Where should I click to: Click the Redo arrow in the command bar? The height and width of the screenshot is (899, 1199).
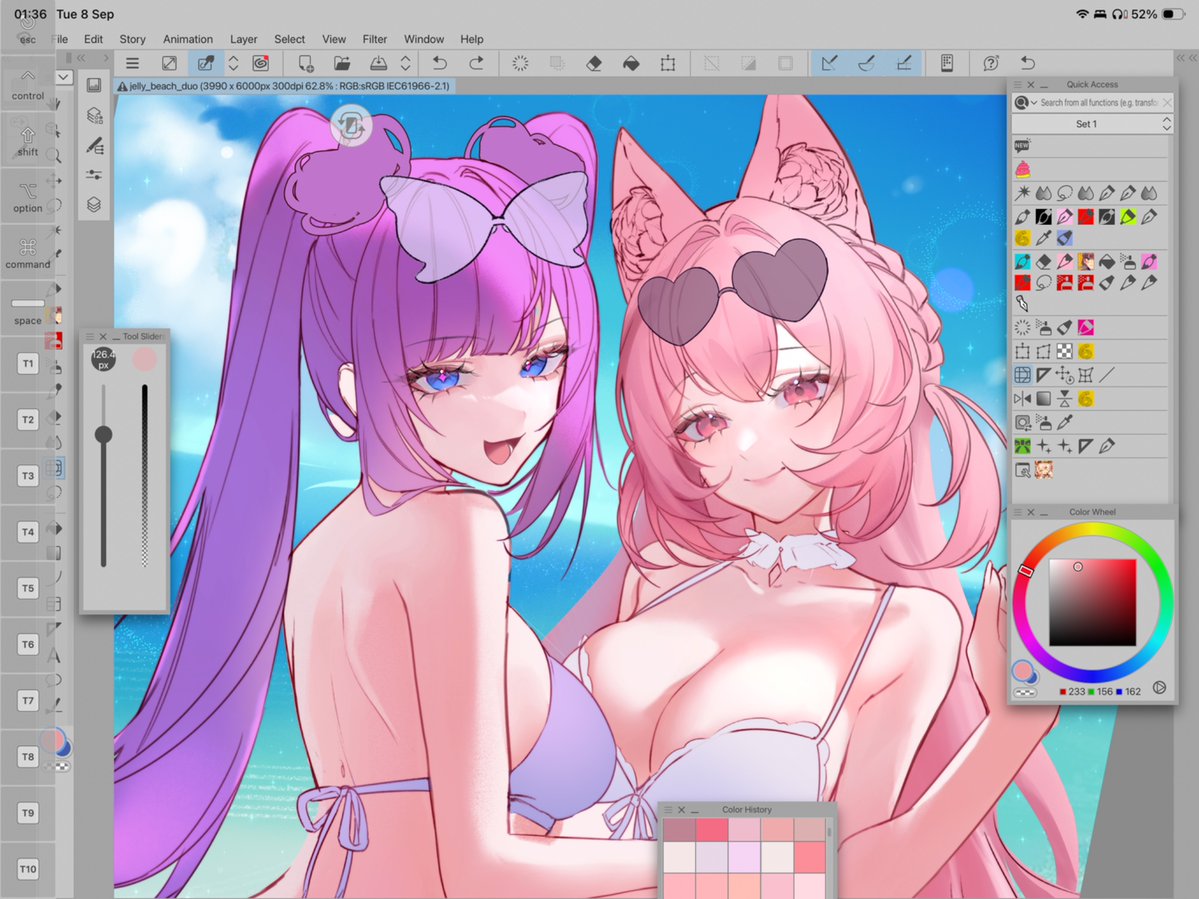click(476, 63)
